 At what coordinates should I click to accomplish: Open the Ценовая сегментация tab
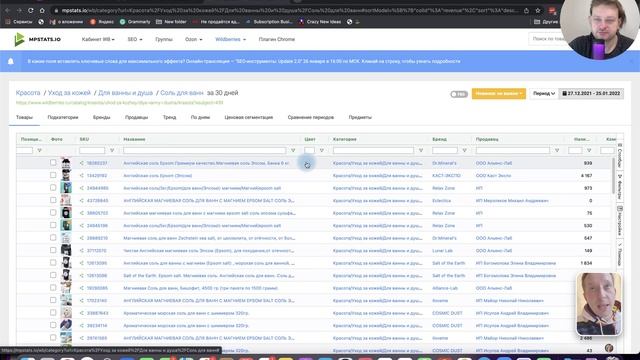coord(249,117)
